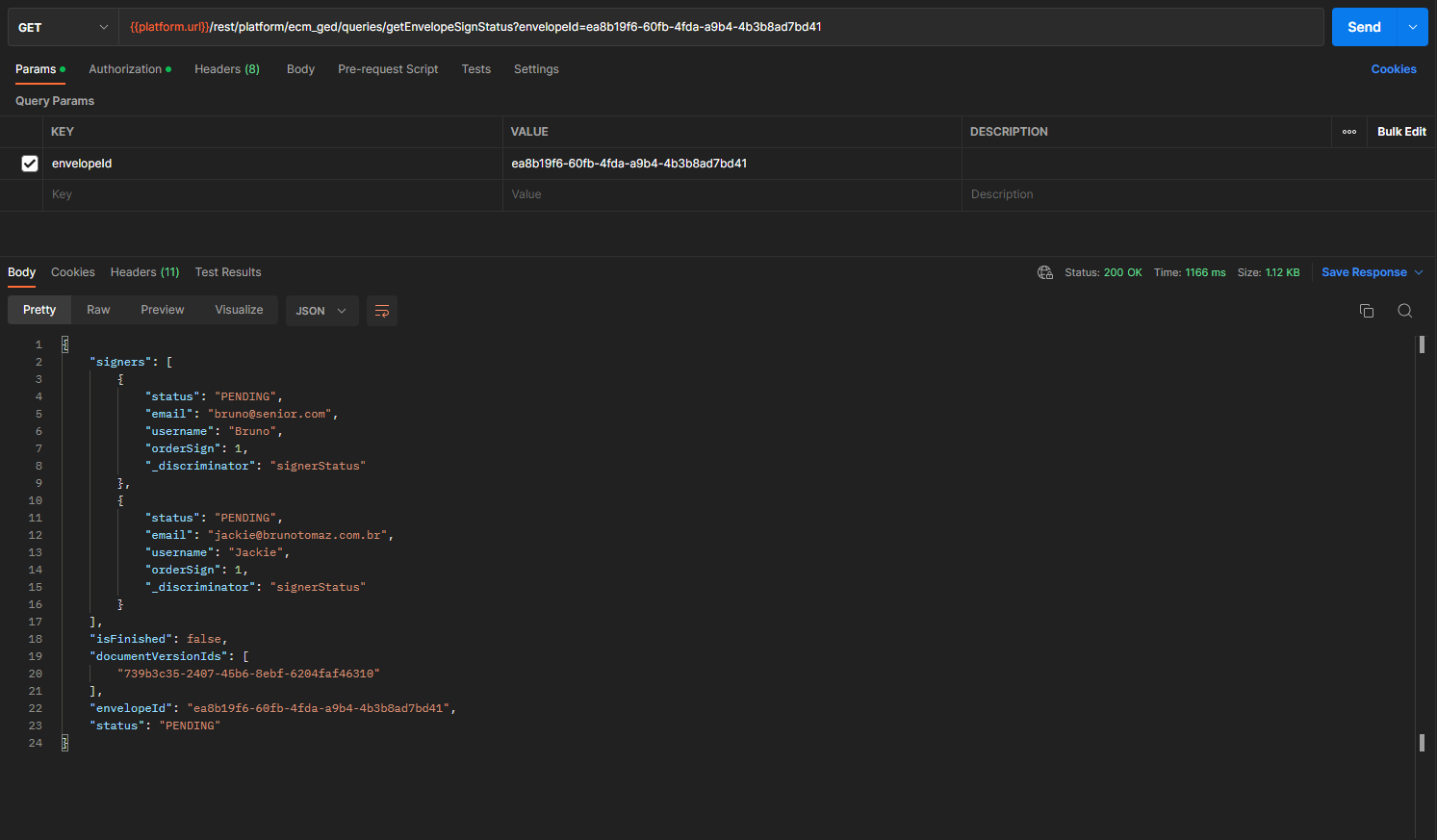Toggle line wrap in the response viewer
This screenshot has width=1437, height=840.
click(382, 311)
